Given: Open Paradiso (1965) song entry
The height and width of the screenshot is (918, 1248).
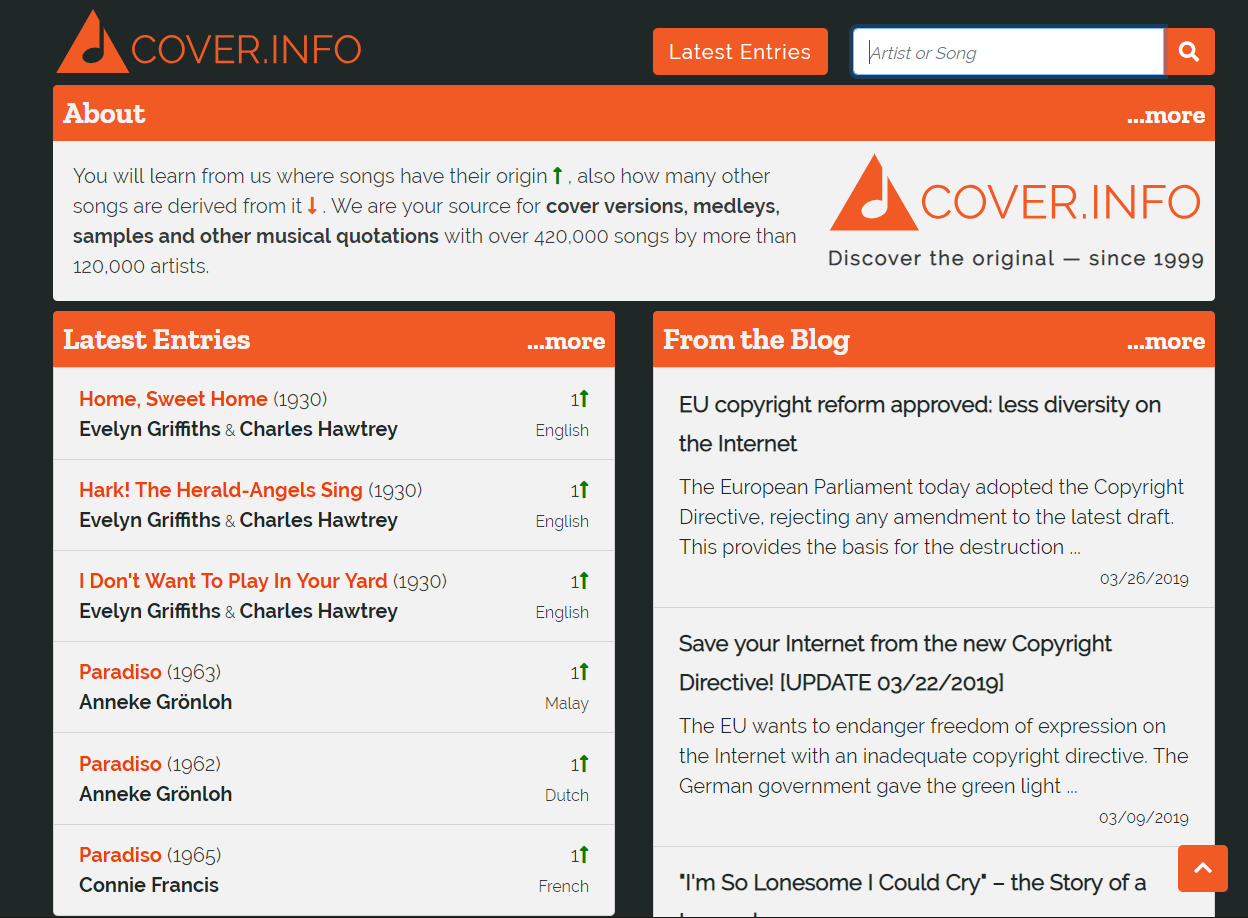Looking at the screenshot, I should pos(120,855).
